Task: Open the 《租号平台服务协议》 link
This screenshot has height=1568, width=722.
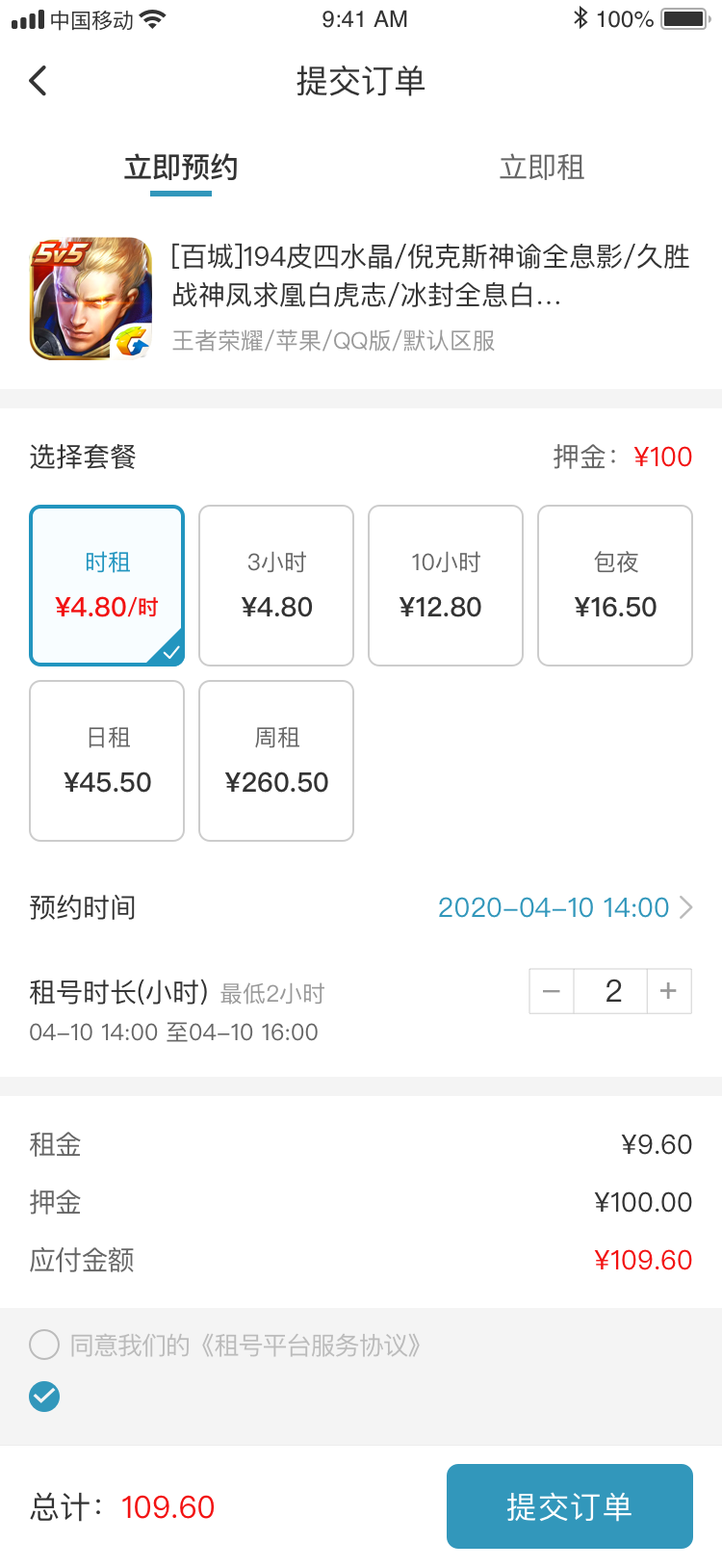Action: (x=310, y=1345)
